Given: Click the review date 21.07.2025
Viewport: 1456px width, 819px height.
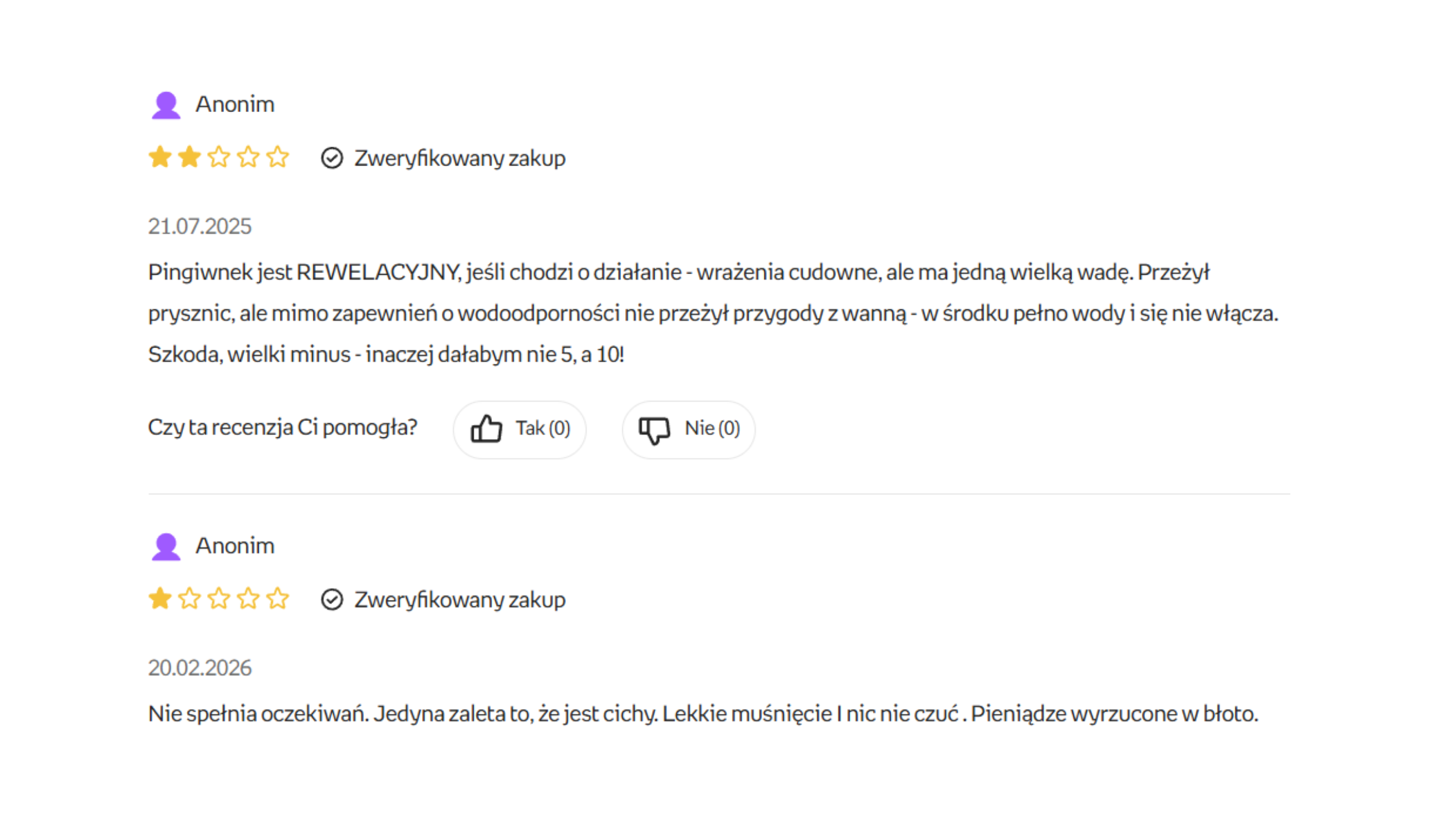Looking at the screenshot, I should click(200, 226).
